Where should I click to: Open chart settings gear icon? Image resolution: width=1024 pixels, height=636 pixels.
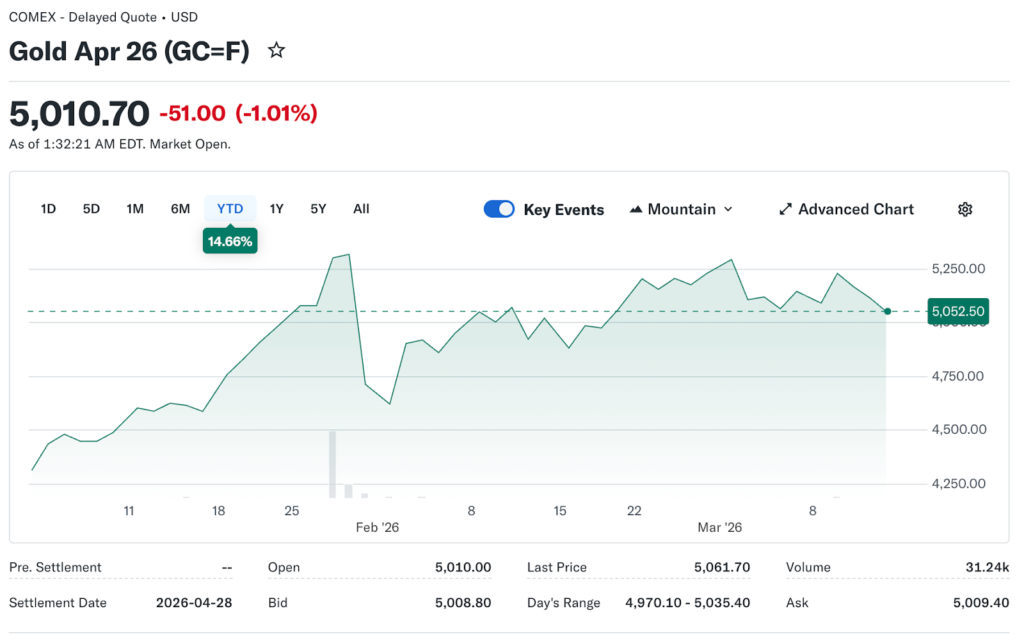965,209
